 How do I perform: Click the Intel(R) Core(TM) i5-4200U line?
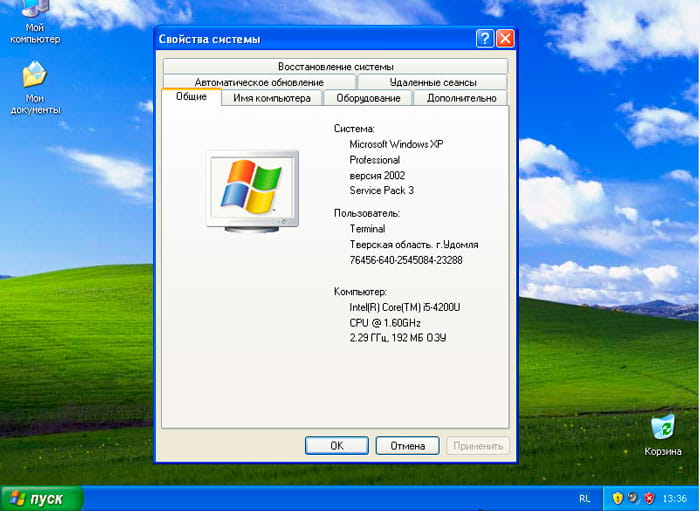(x=404, y=307)
